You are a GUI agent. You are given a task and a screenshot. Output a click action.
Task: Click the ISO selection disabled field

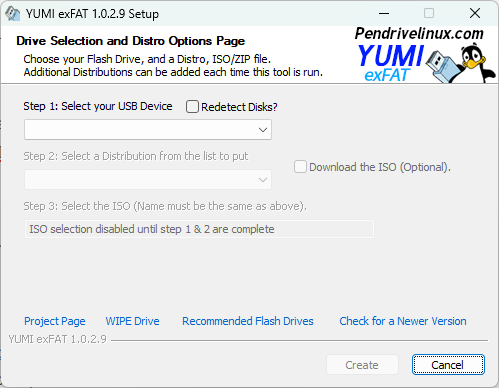pyautogui.click(x=199, y=229)
